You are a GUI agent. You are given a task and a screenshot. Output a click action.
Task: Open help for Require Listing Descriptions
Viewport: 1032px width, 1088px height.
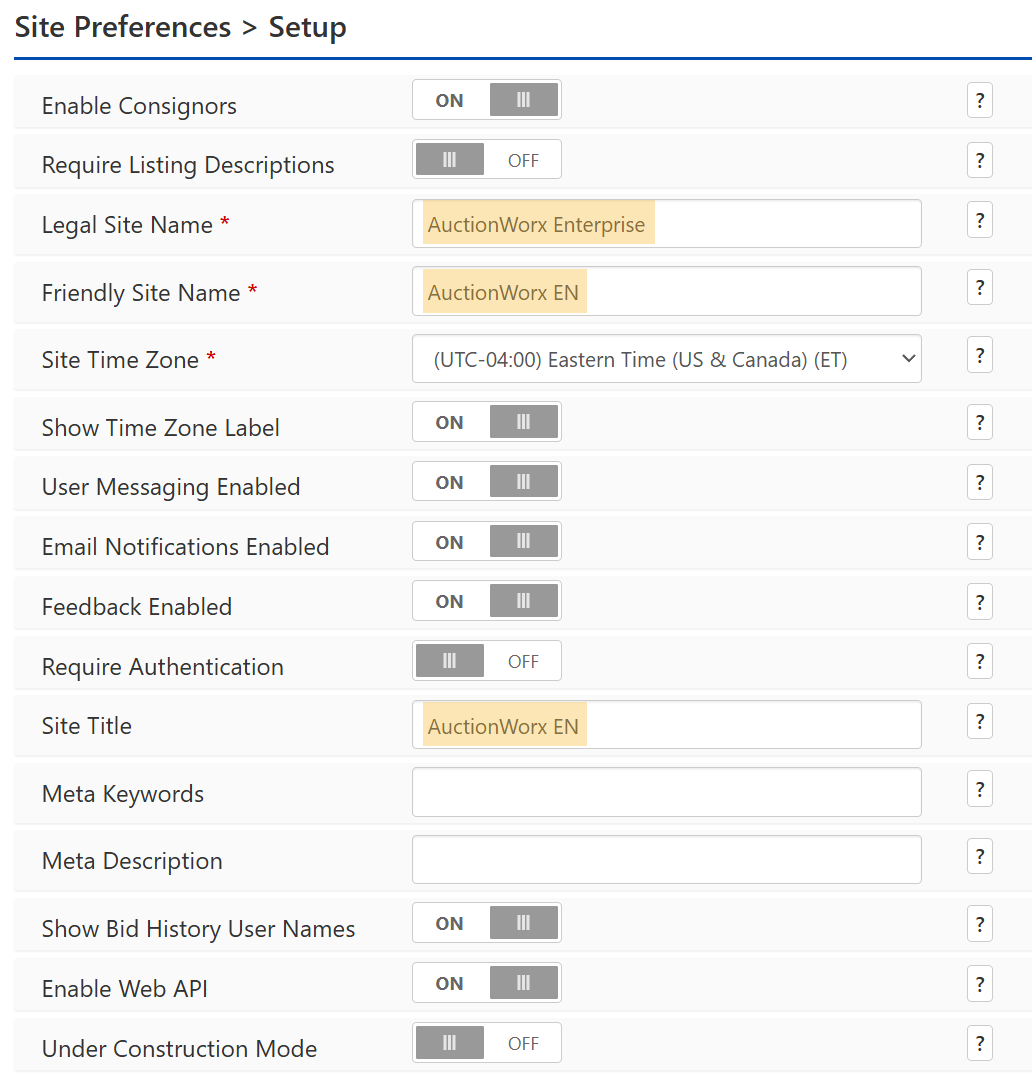click(979, 160)
